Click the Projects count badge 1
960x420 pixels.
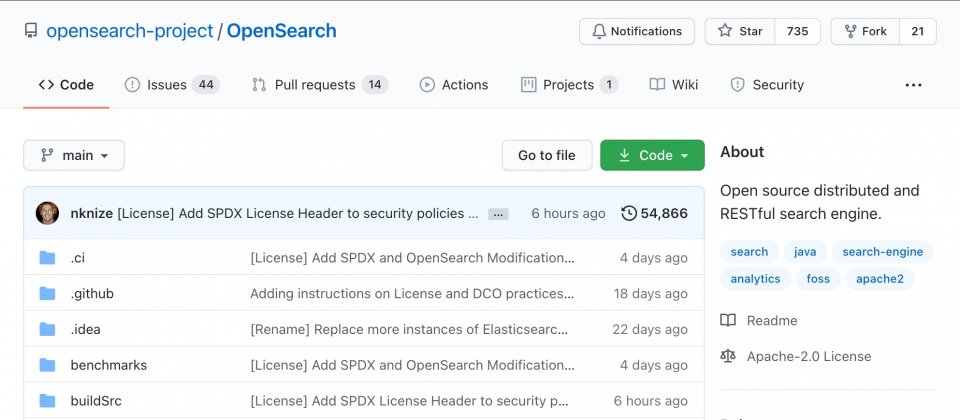coord(609,85)
